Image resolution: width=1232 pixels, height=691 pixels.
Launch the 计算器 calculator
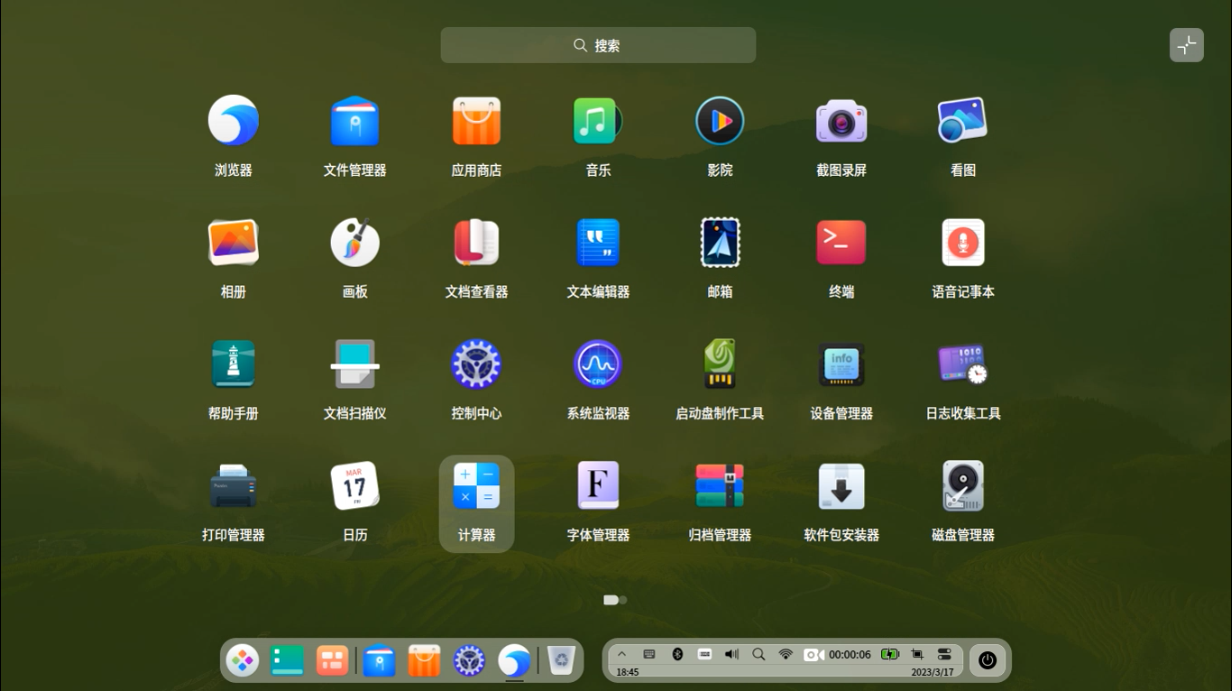(x=476, y=487)
